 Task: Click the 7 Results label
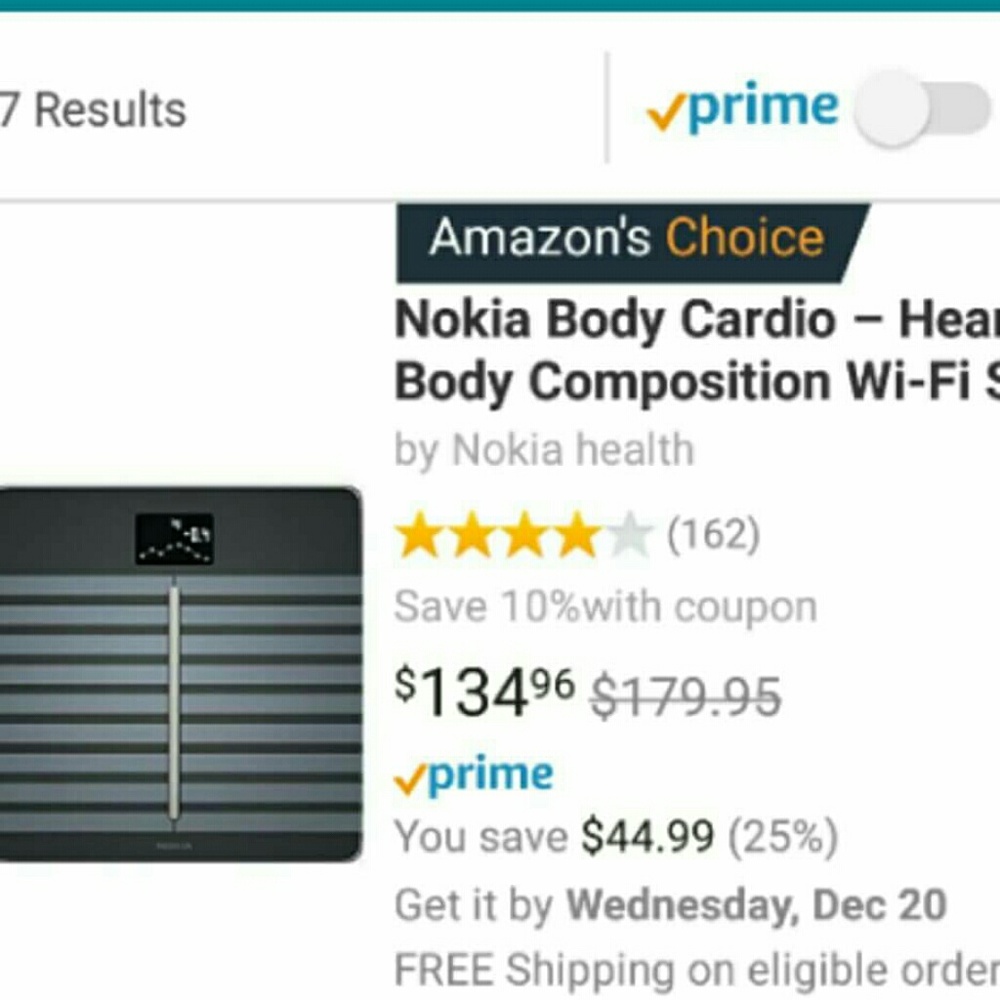click(x=90, y=108)
